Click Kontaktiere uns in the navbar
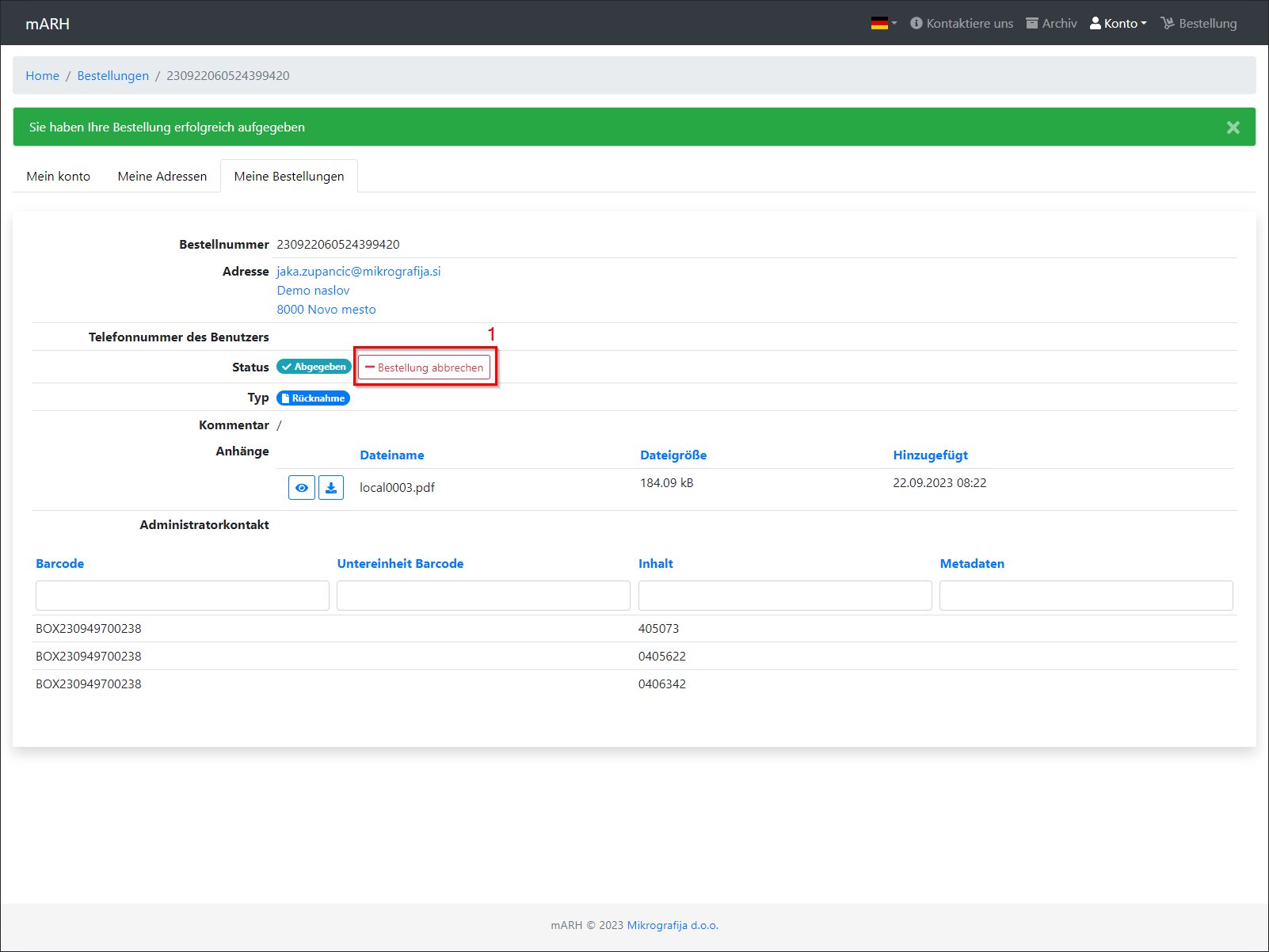Image resolution: width=1269 pixels, height=952 pixels. tap(962, 24)
